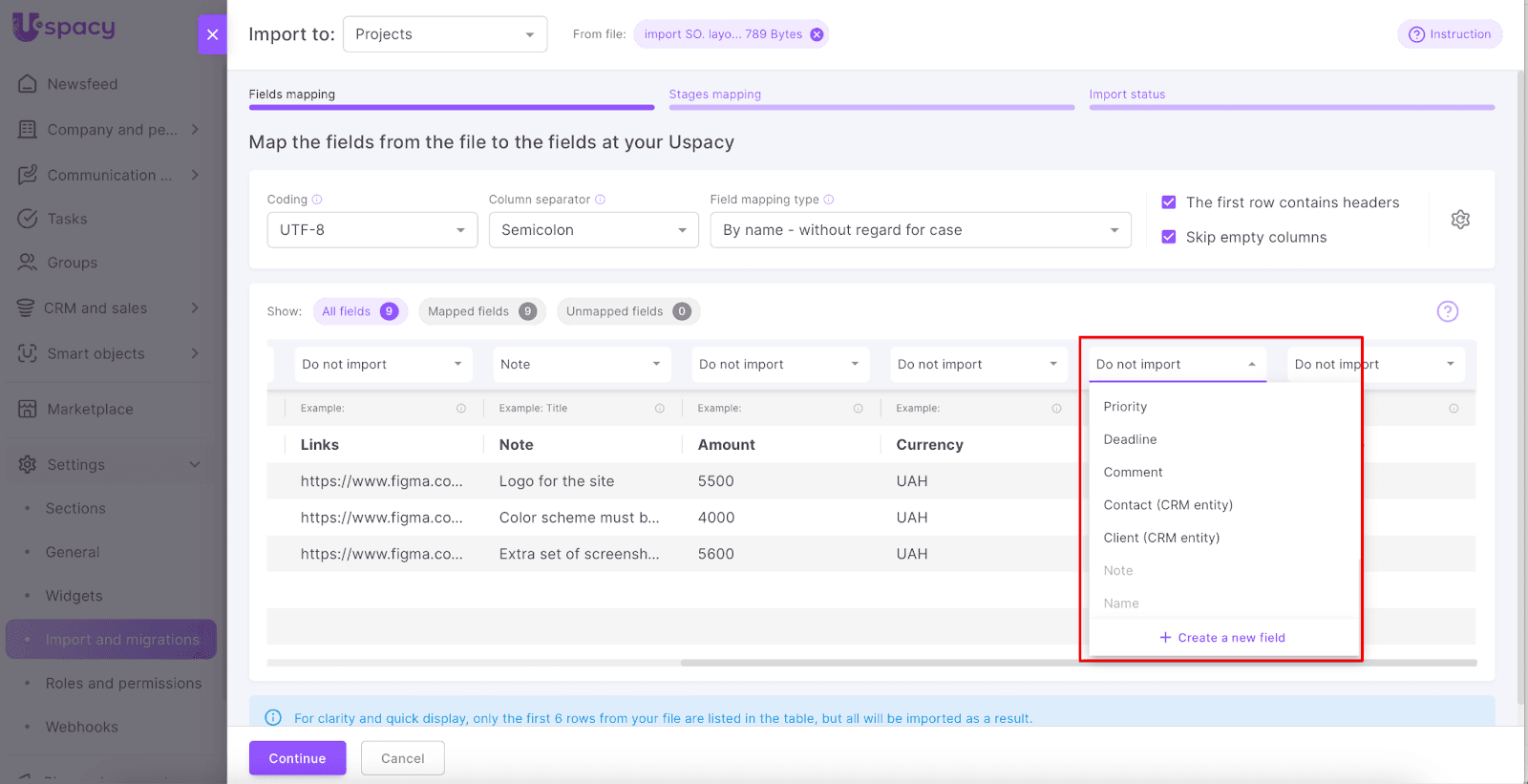
Task: Select Priority from the field list
Action: coord(1125,407)
